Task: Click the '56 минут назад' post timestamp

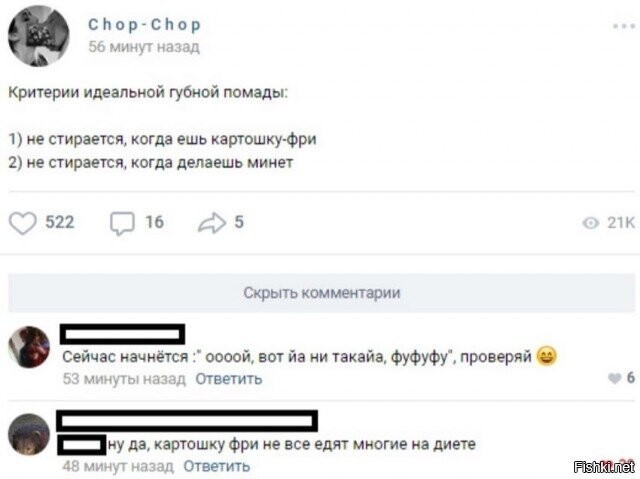Action: (x=144, y=47)
